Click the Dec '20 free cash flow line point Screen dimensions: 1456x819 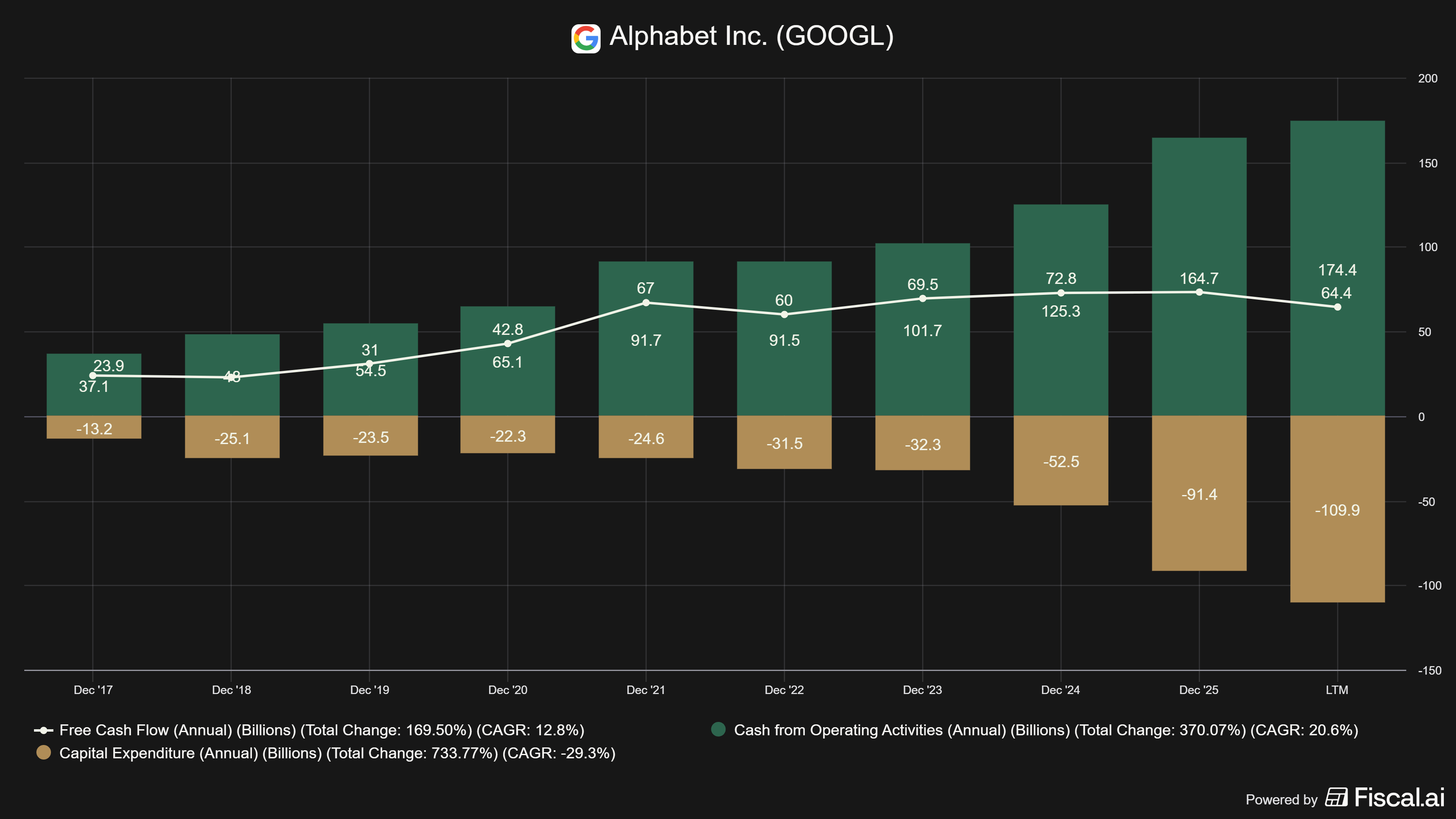click(508, 344)
